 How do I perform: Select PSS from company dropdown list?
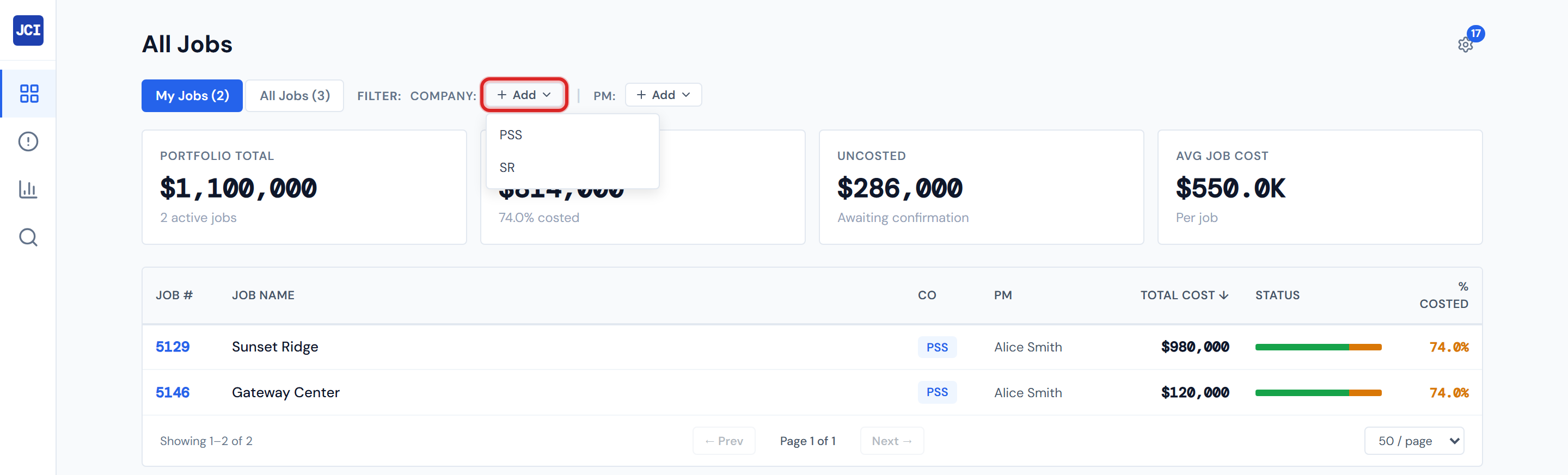511,135
